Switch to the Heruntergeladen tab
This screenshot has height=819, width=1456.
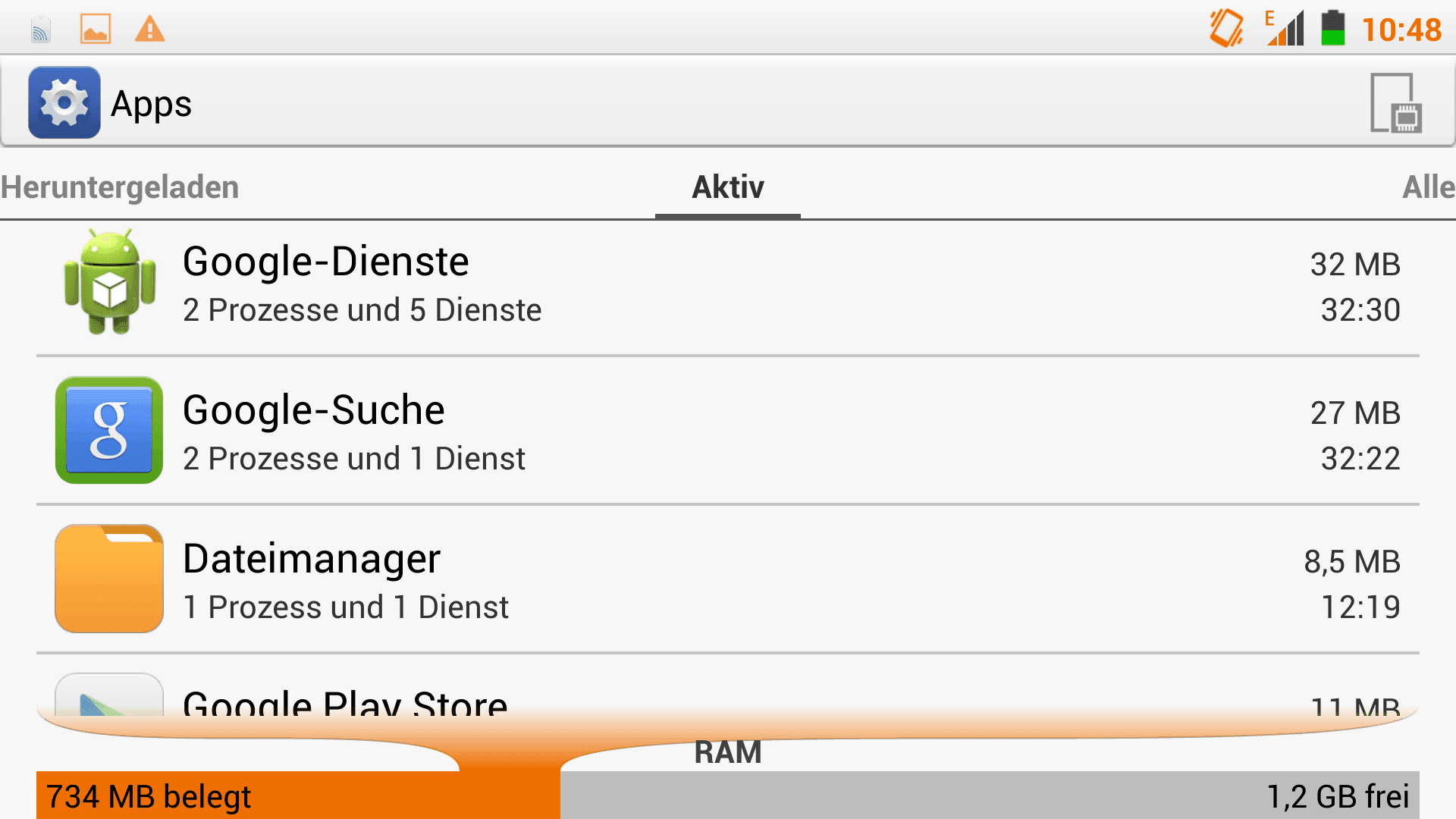120,187
